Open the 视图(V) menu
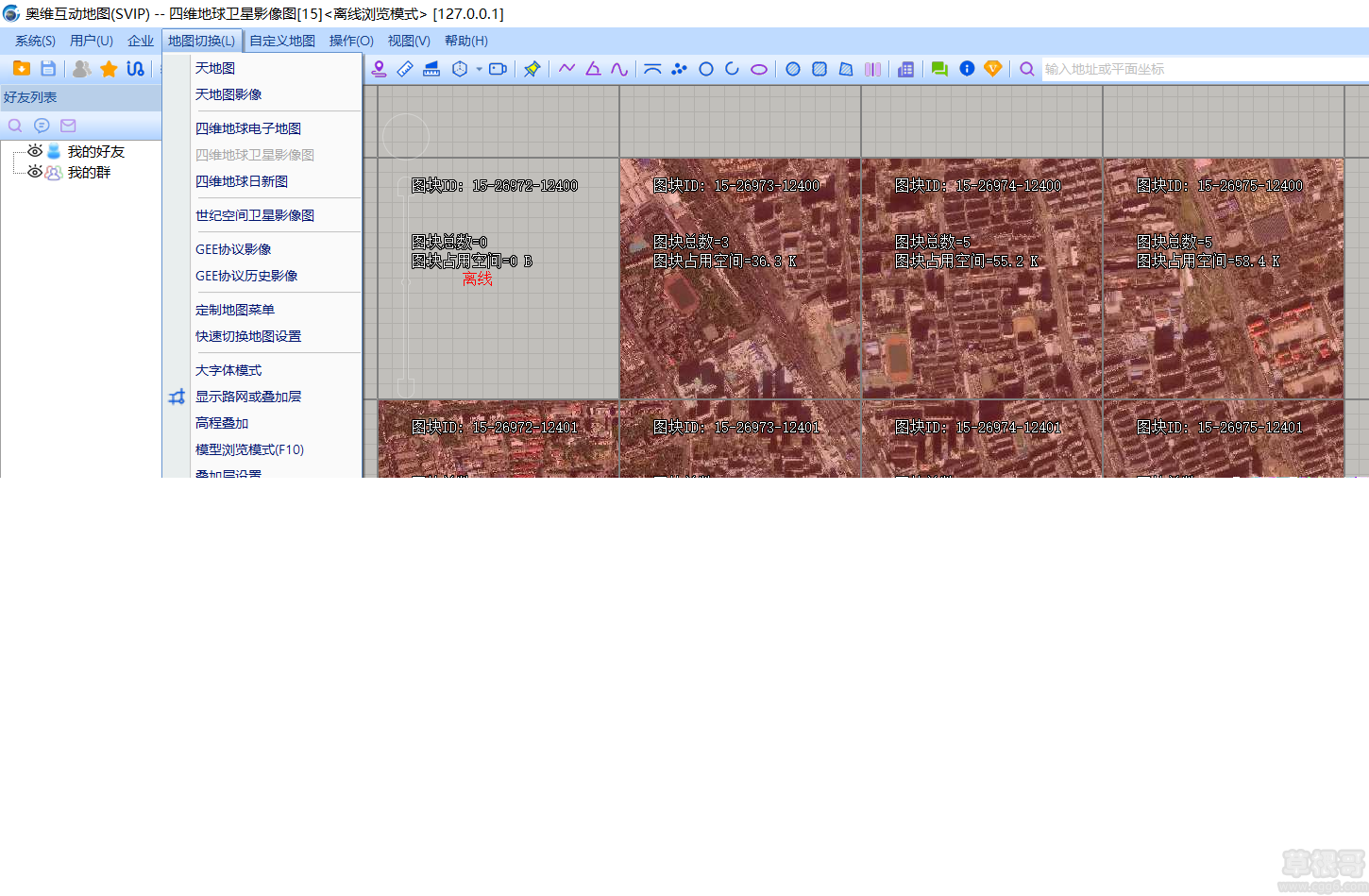This screenshot has width=1369, height=896. (x=409, y=41)
